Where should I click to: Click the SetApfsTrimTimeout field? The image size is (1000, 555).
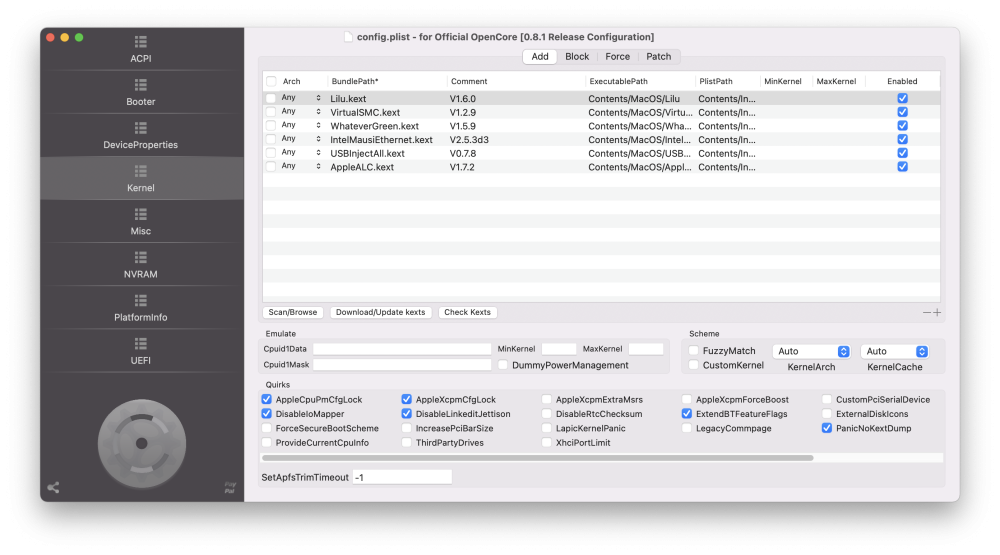pos(402,477)
